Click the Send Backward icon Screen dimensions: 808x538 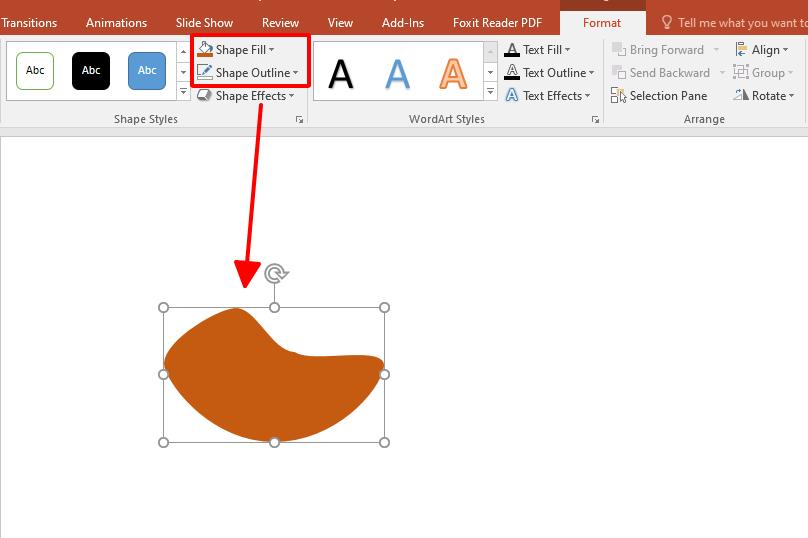coord(618,72)
